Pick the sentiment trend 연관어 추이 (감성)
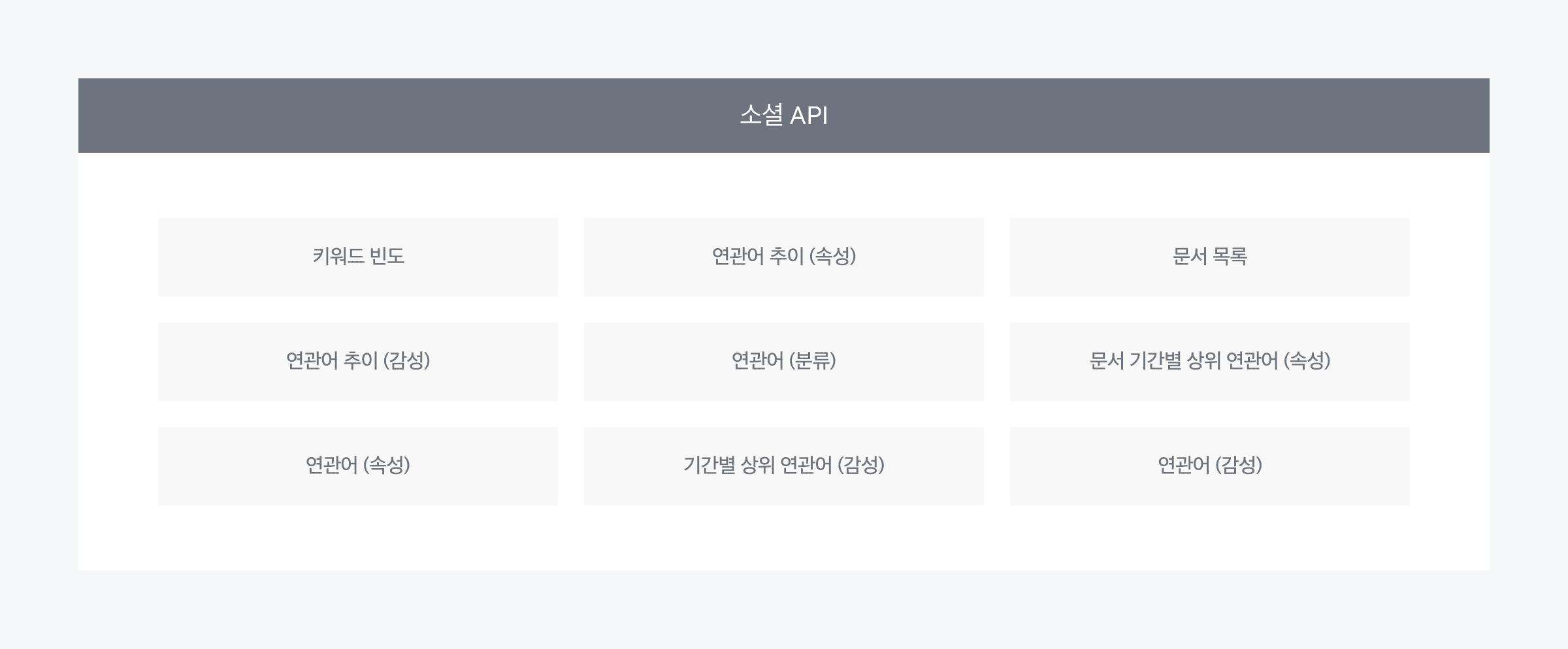Image resolution: width=1568 pixels, height=649 pixels. pos(358,361)
